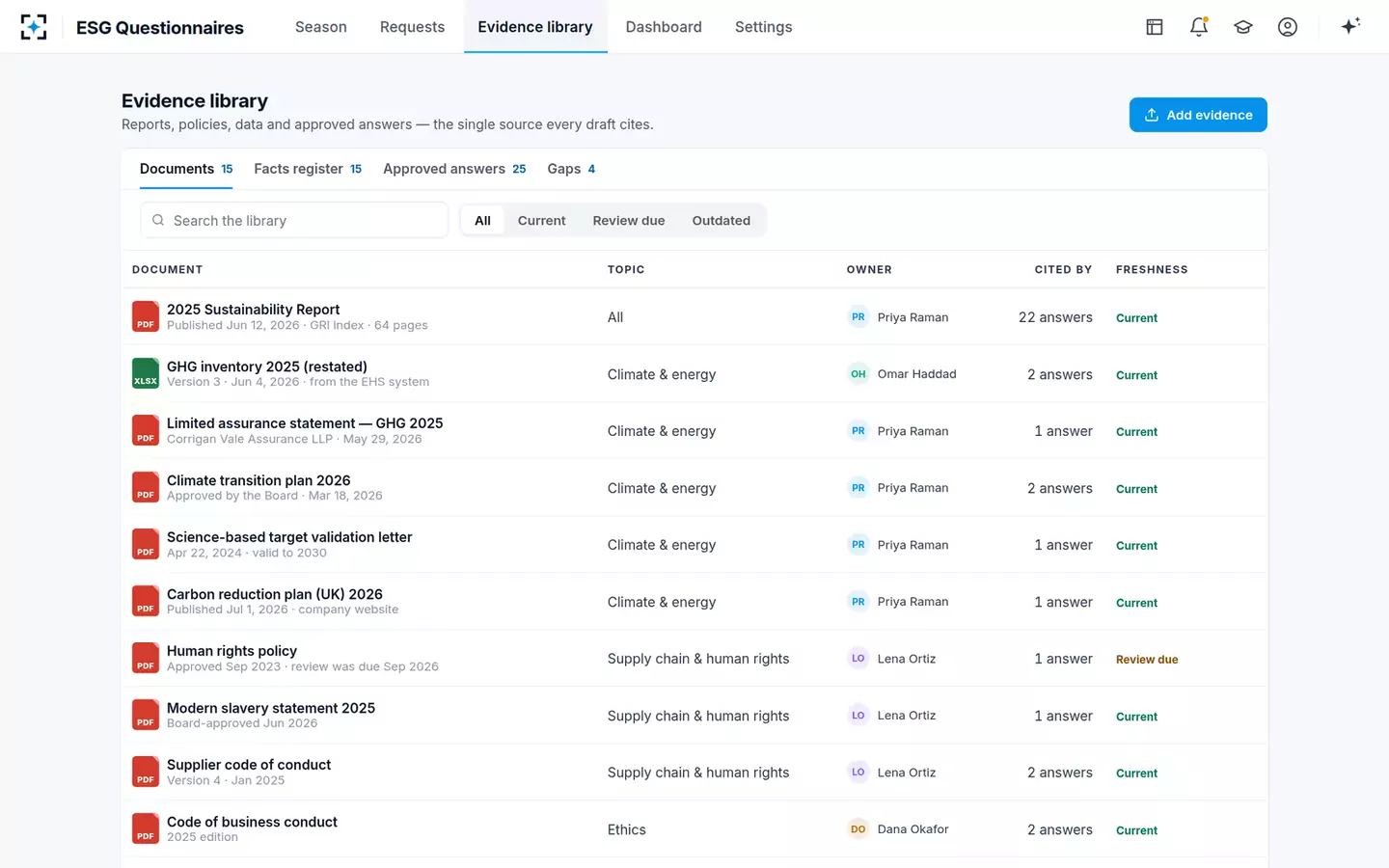Open the Settings tab

763,27
